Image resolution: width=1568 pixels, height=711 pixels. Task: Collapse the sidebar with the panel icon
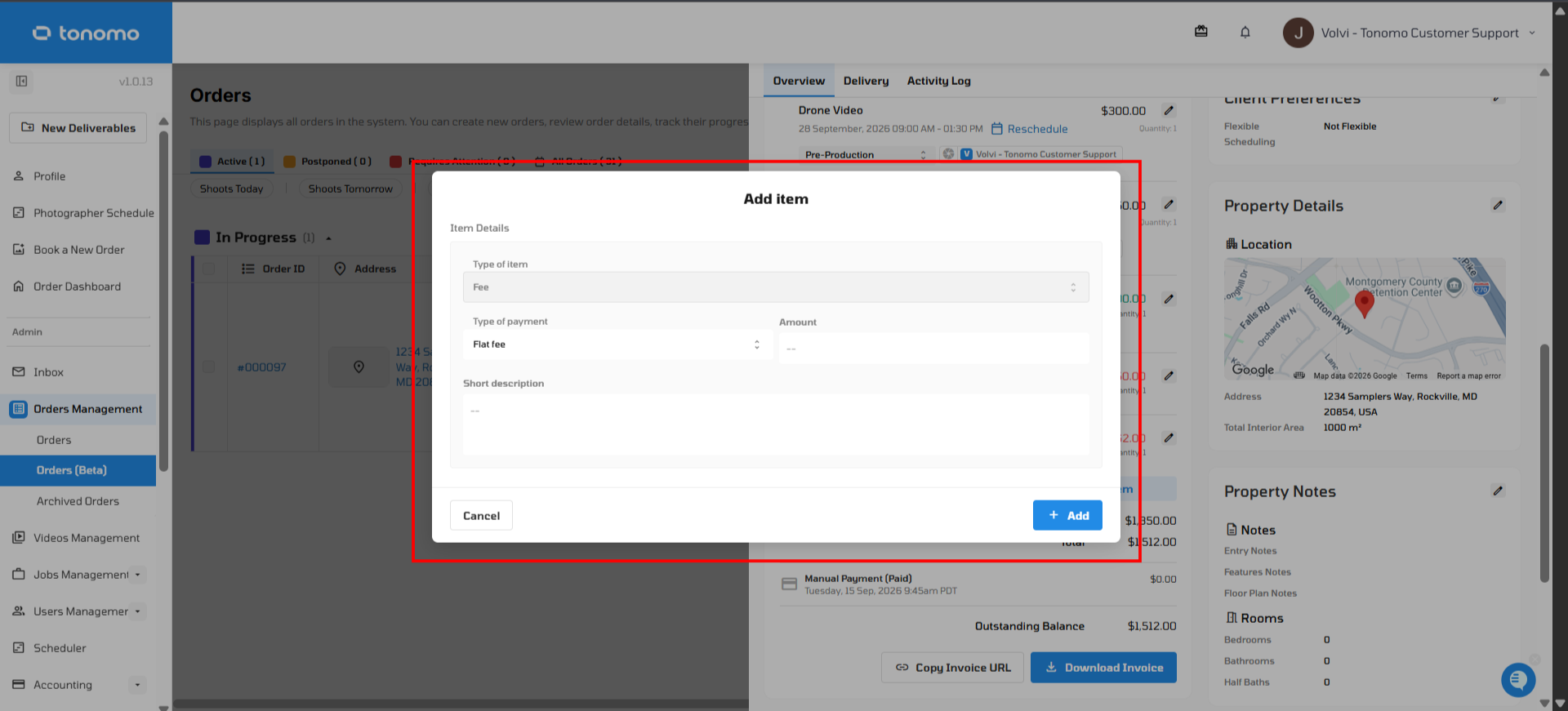(x=22, y=81)
